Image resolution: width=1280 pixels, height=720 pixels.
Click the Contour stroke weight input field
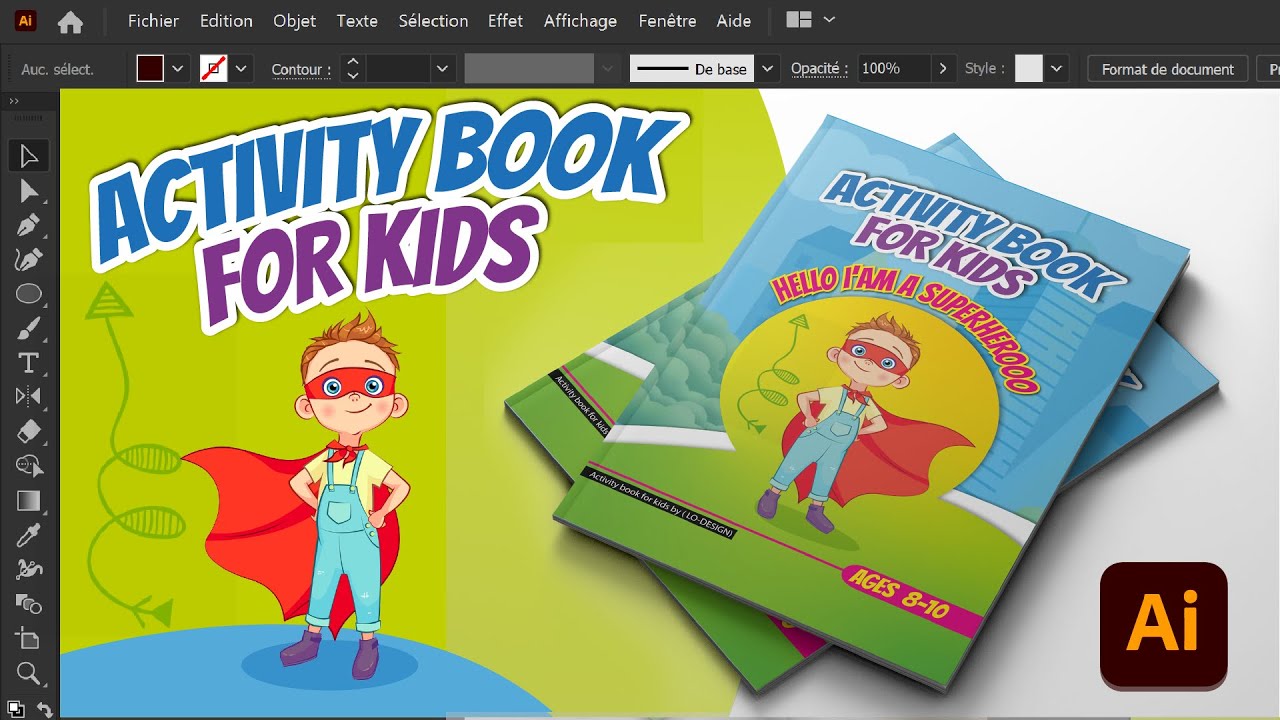pyautogui.click(x=398, y=69)
